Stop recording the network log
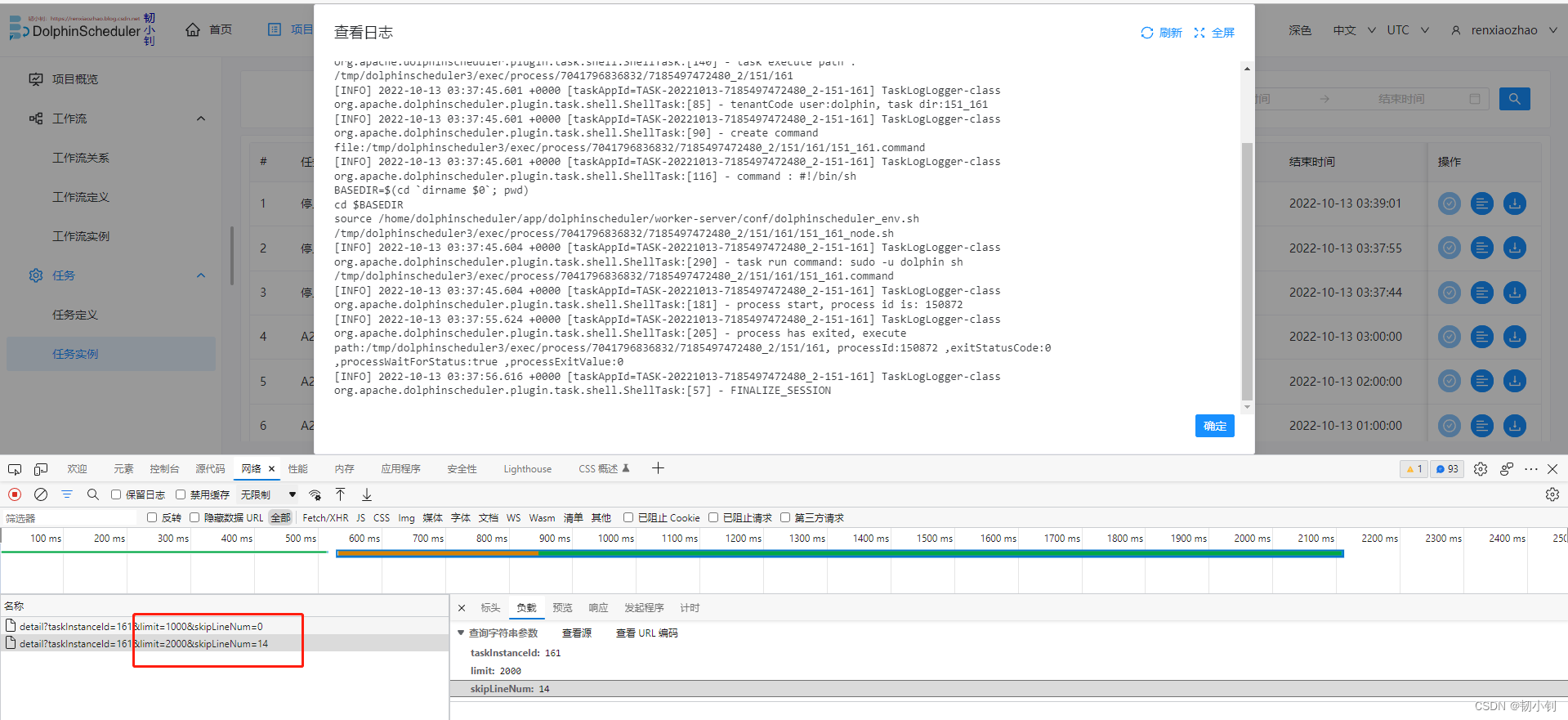1568x720 pixels. [x=15, y=494]
